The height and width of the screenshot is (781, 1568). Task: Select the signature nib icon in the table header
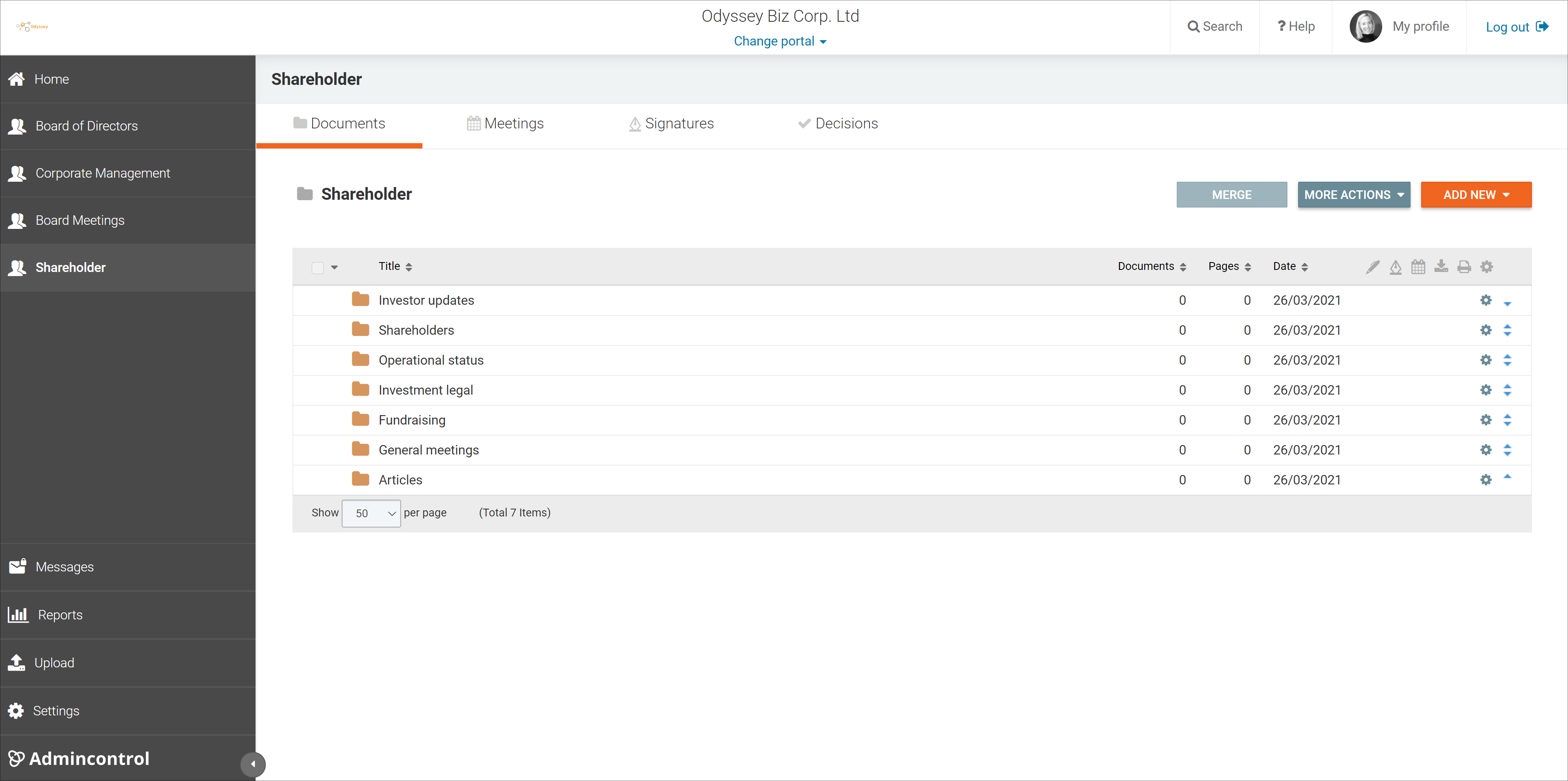[x=1396, y=267]
